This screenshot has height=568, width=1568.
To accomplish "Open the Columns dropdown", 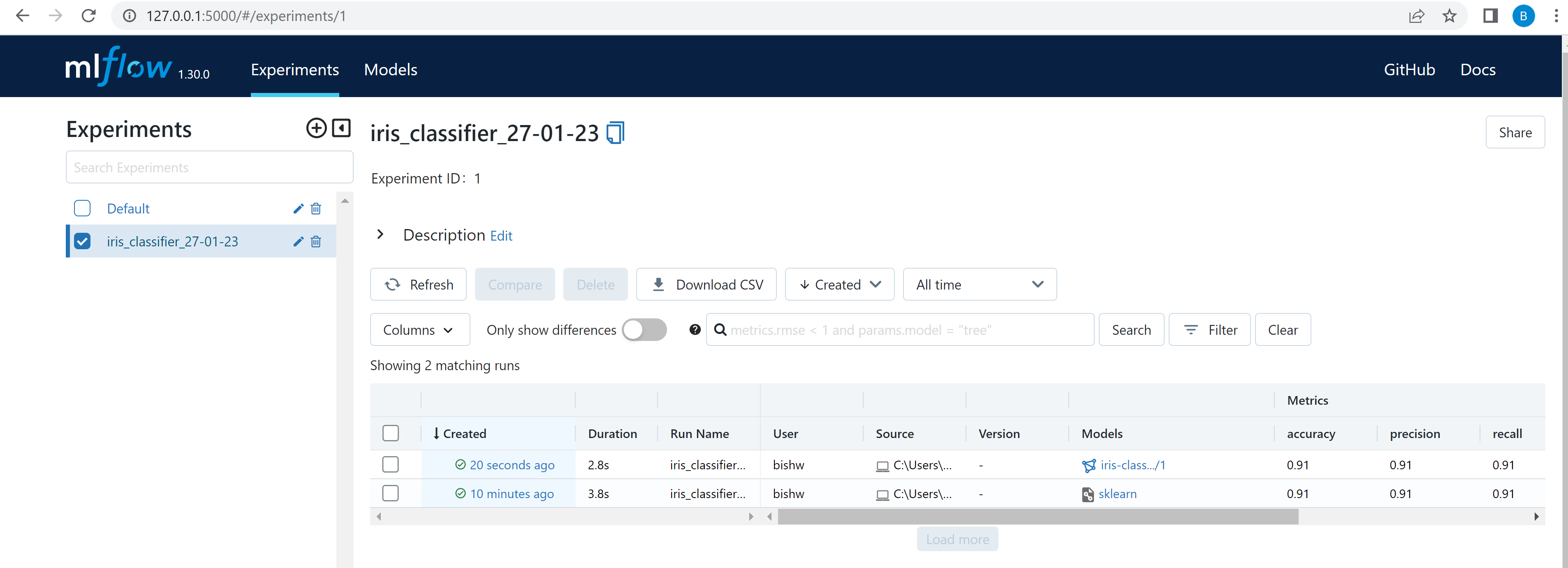I will [x=419, y=329].
